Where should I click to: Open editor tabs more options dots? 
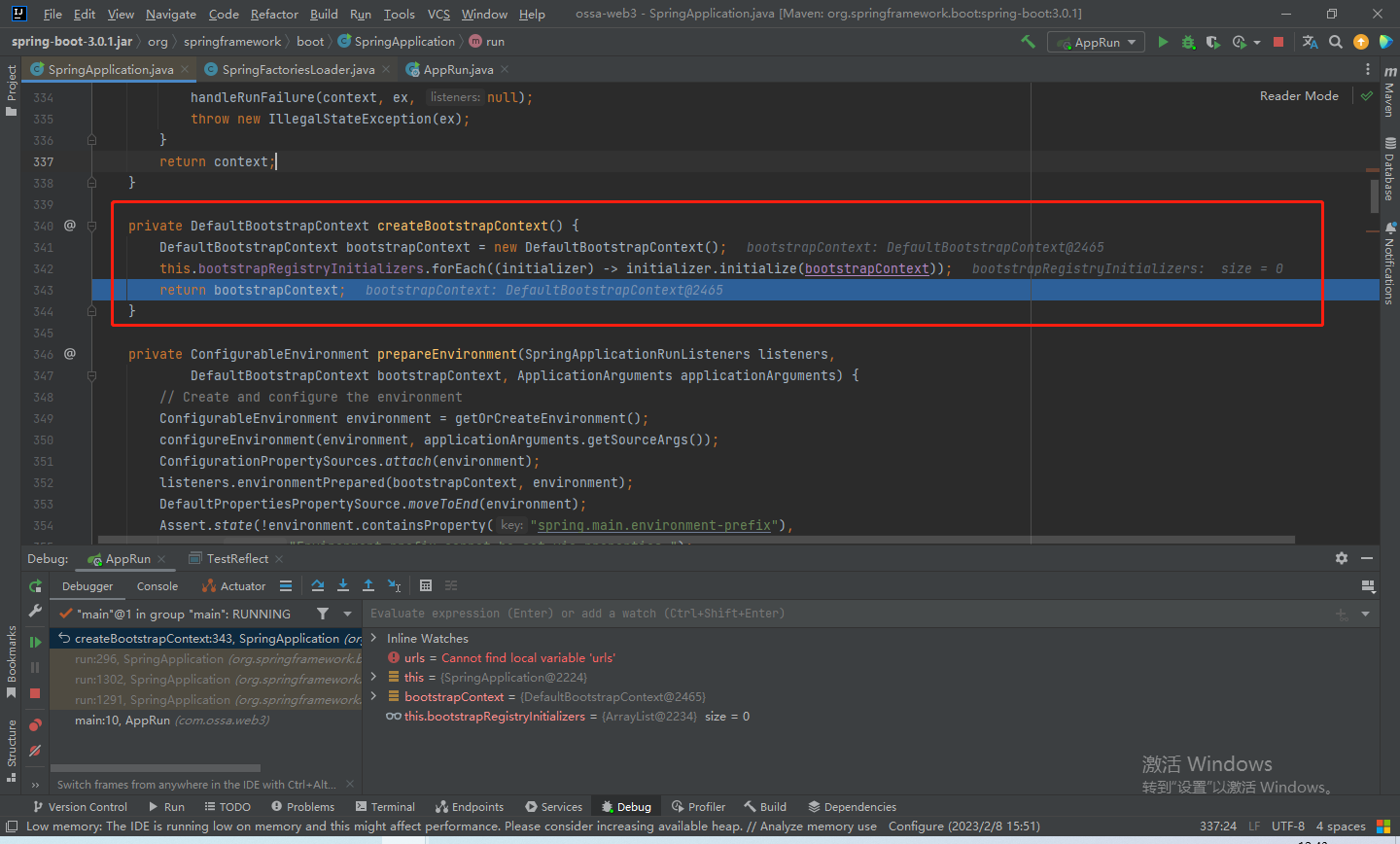pyautogui.click(x=1368, y=69)
